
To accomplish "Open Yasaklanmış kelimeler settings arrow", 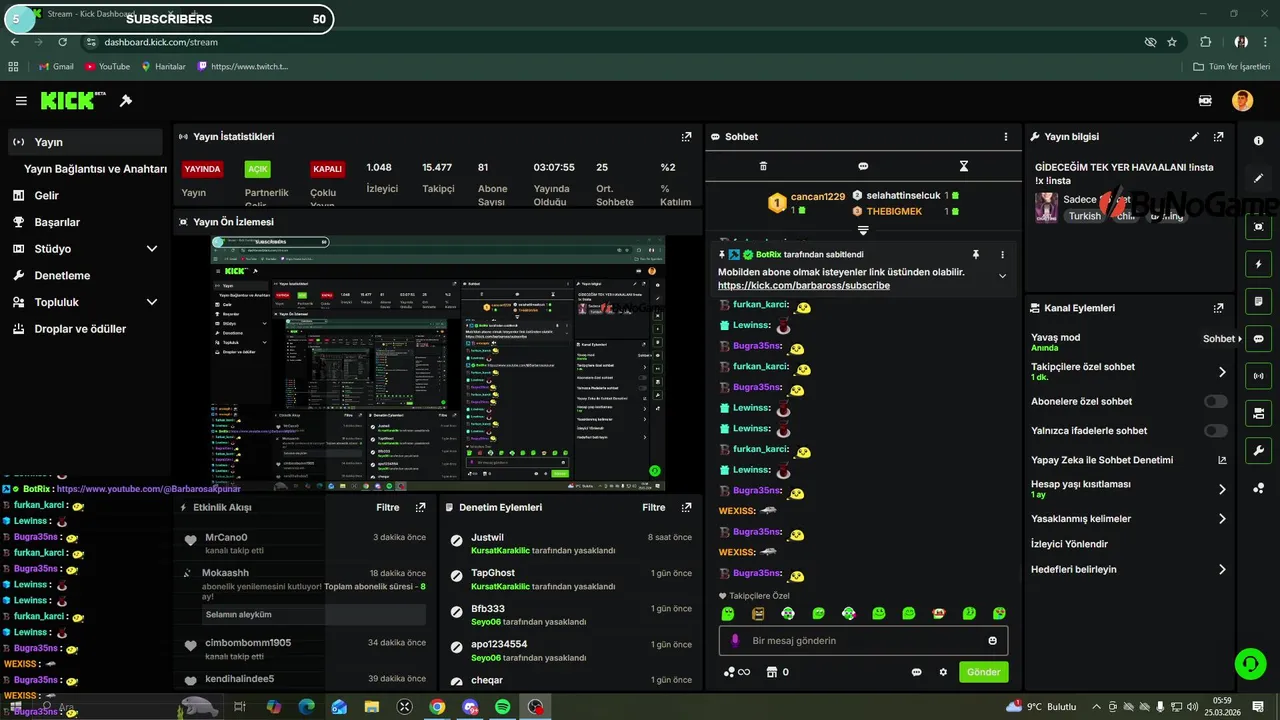I will click(x=1222, y=519).
